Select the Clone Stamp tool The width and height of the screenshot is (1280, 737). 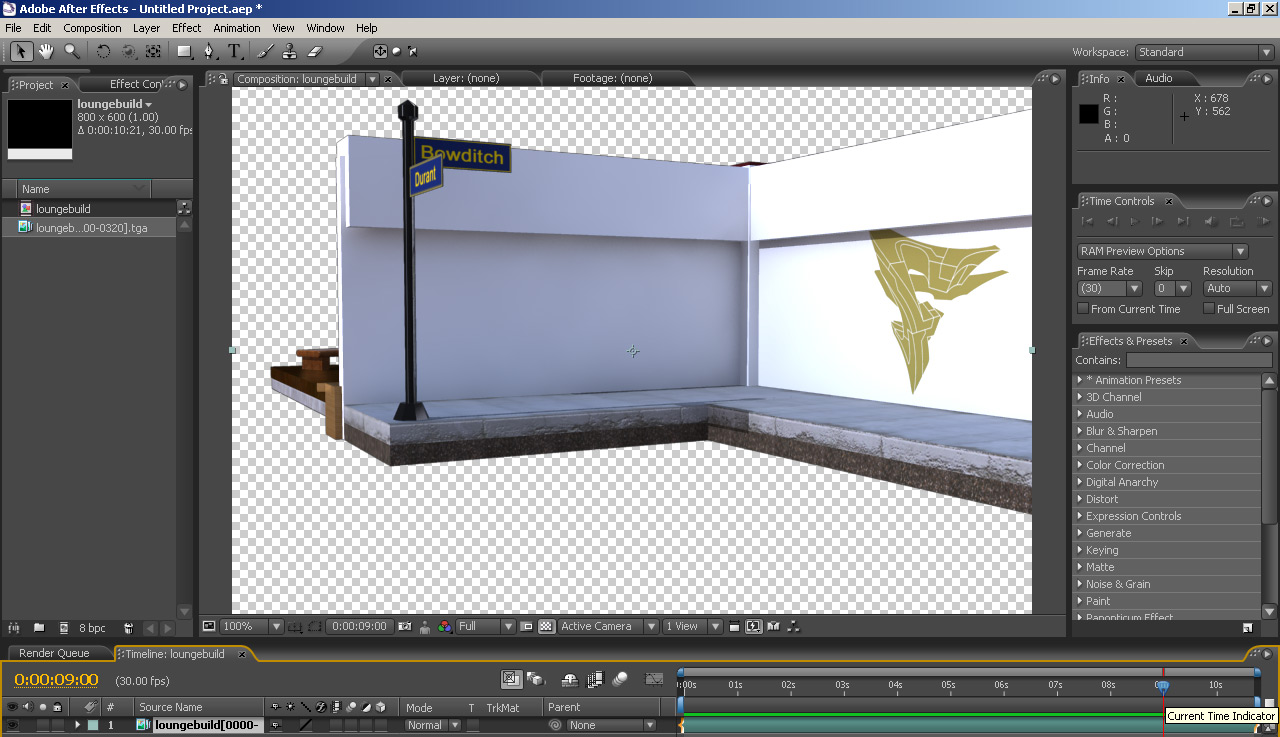pyautogui.click(x=289, y=51)
